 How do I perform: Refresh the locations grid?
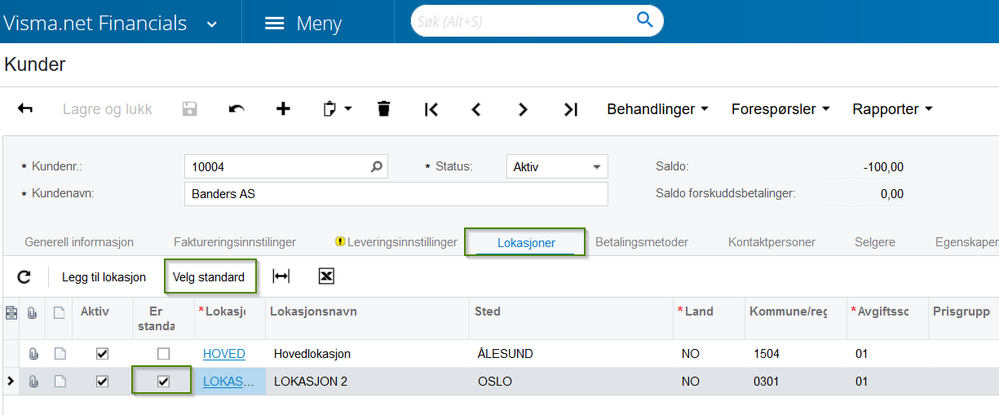click(25, 277)
